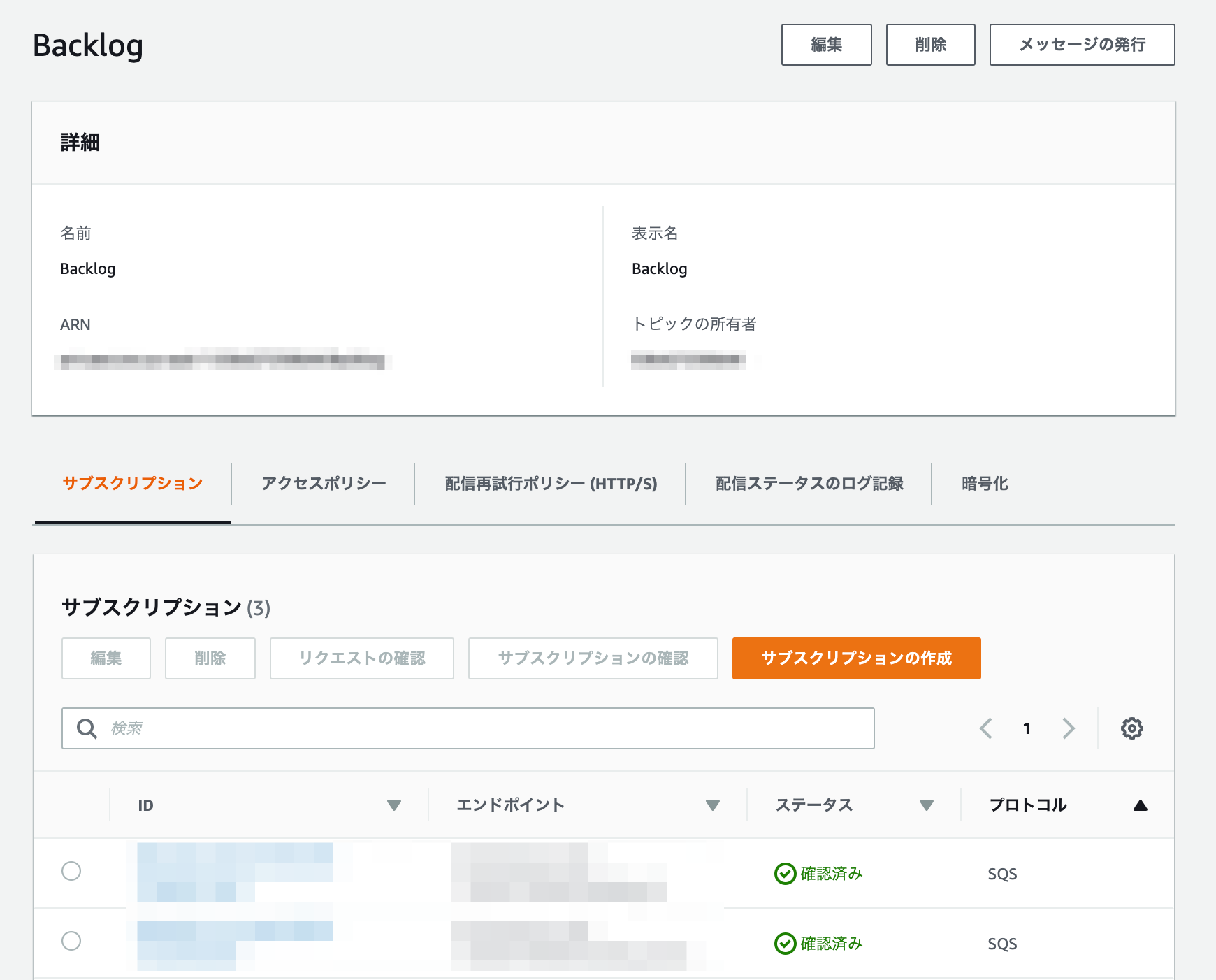1216x980 pixels.
Task: Click the サブスクリプションの作成 button
Action: click(857, 658)
